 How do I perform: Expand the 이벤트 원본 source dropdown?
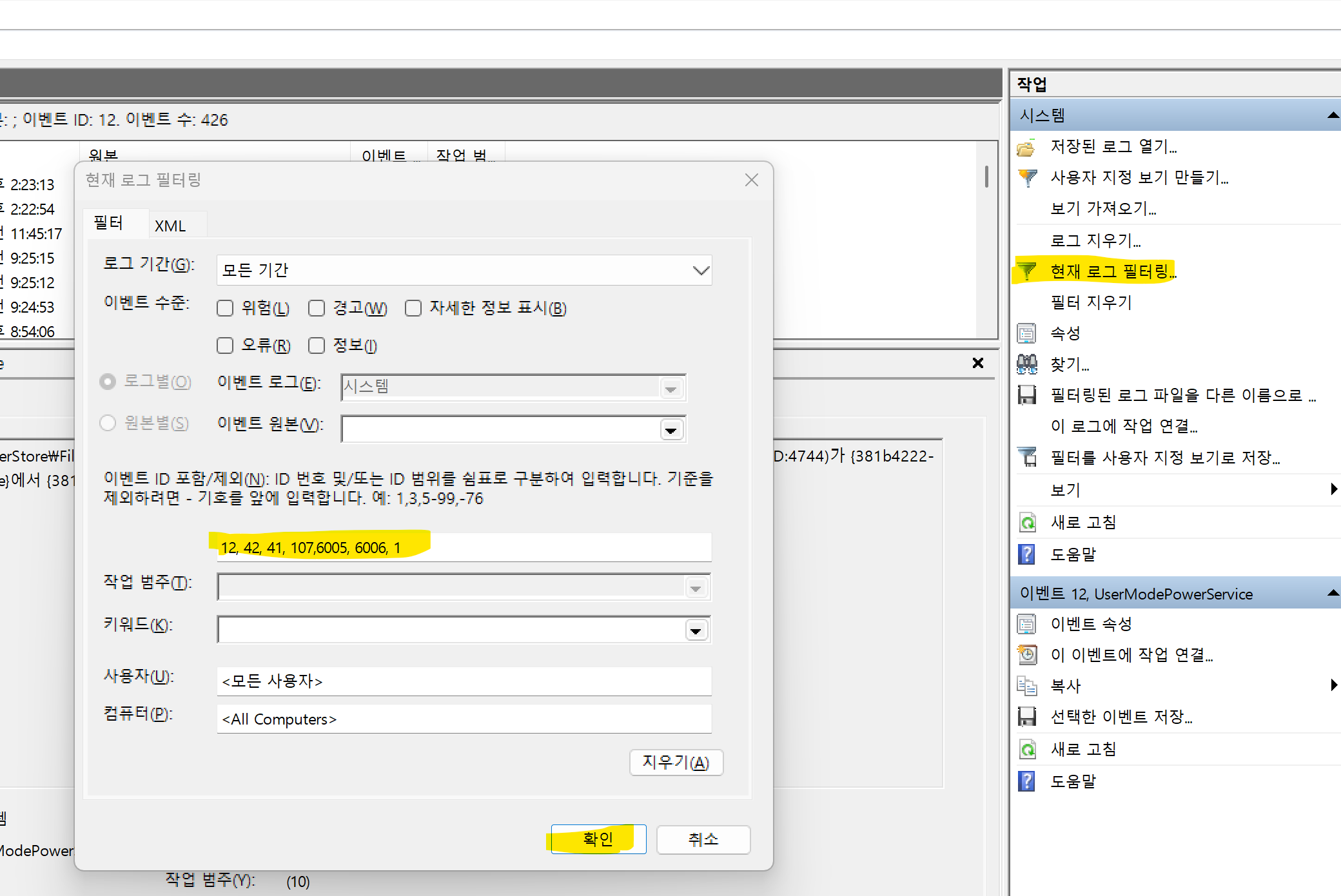pos(671,430)
